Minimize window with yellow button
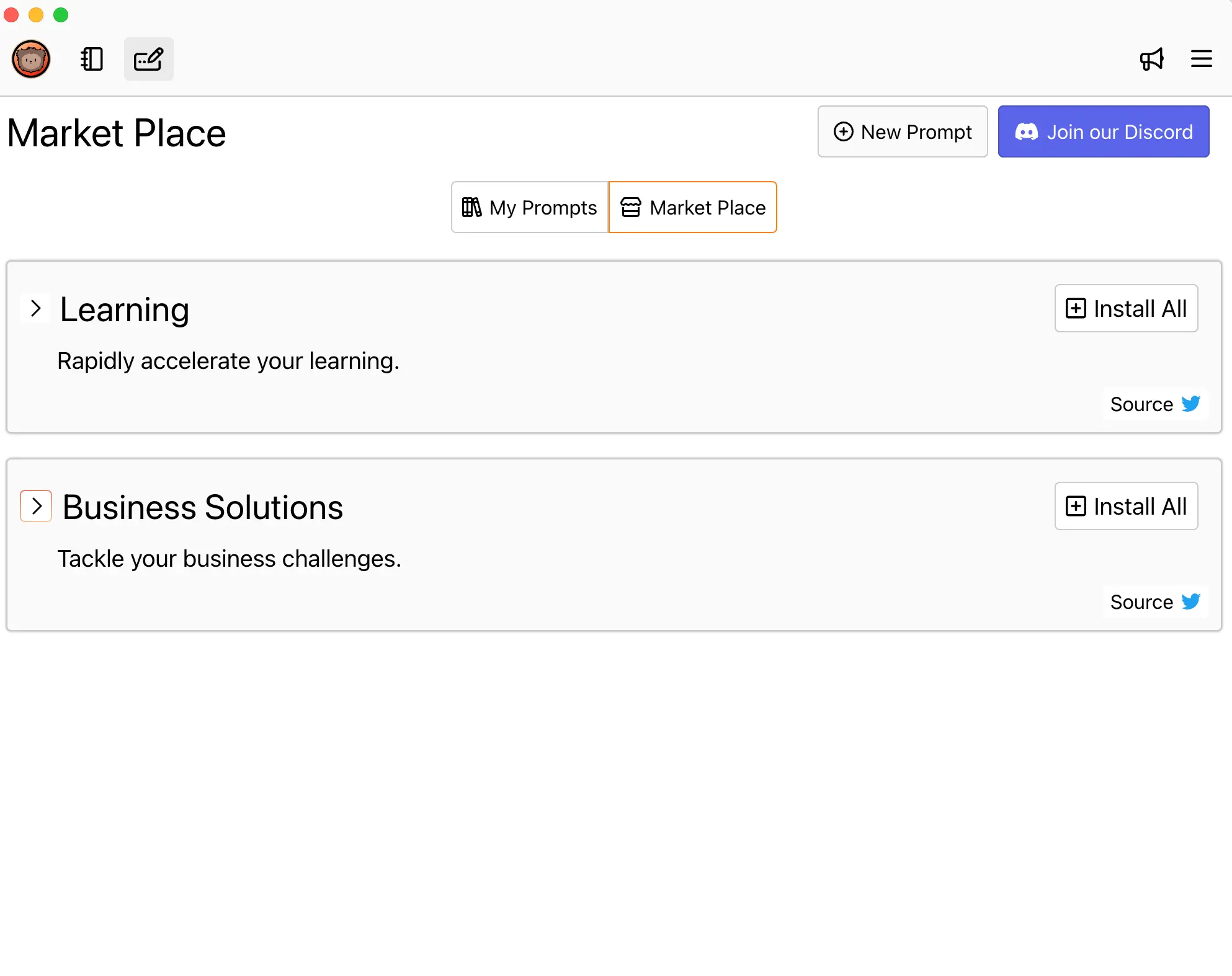Screen dimensions: 1232x976 click(x=36, y=15)
